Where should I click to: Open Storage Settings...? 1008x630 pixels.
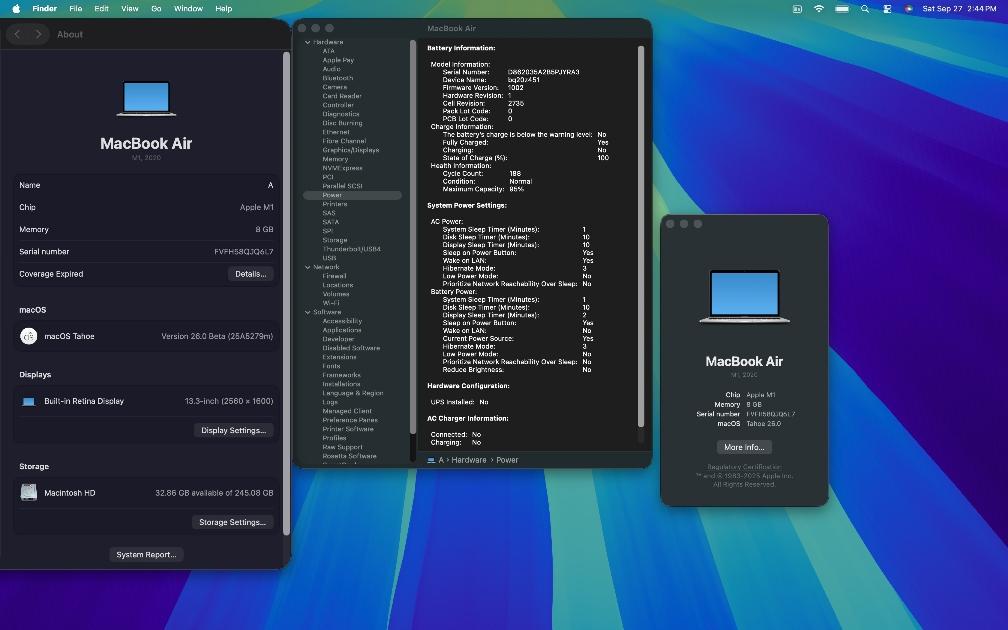click(x=232, y=522)
